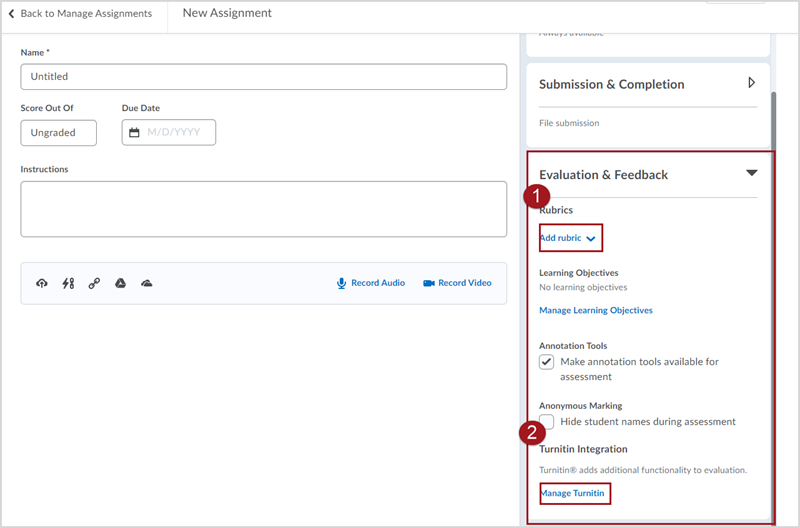Click the File submission summary text
This screenshot has width=800, height=528.
tap(569, 123)
